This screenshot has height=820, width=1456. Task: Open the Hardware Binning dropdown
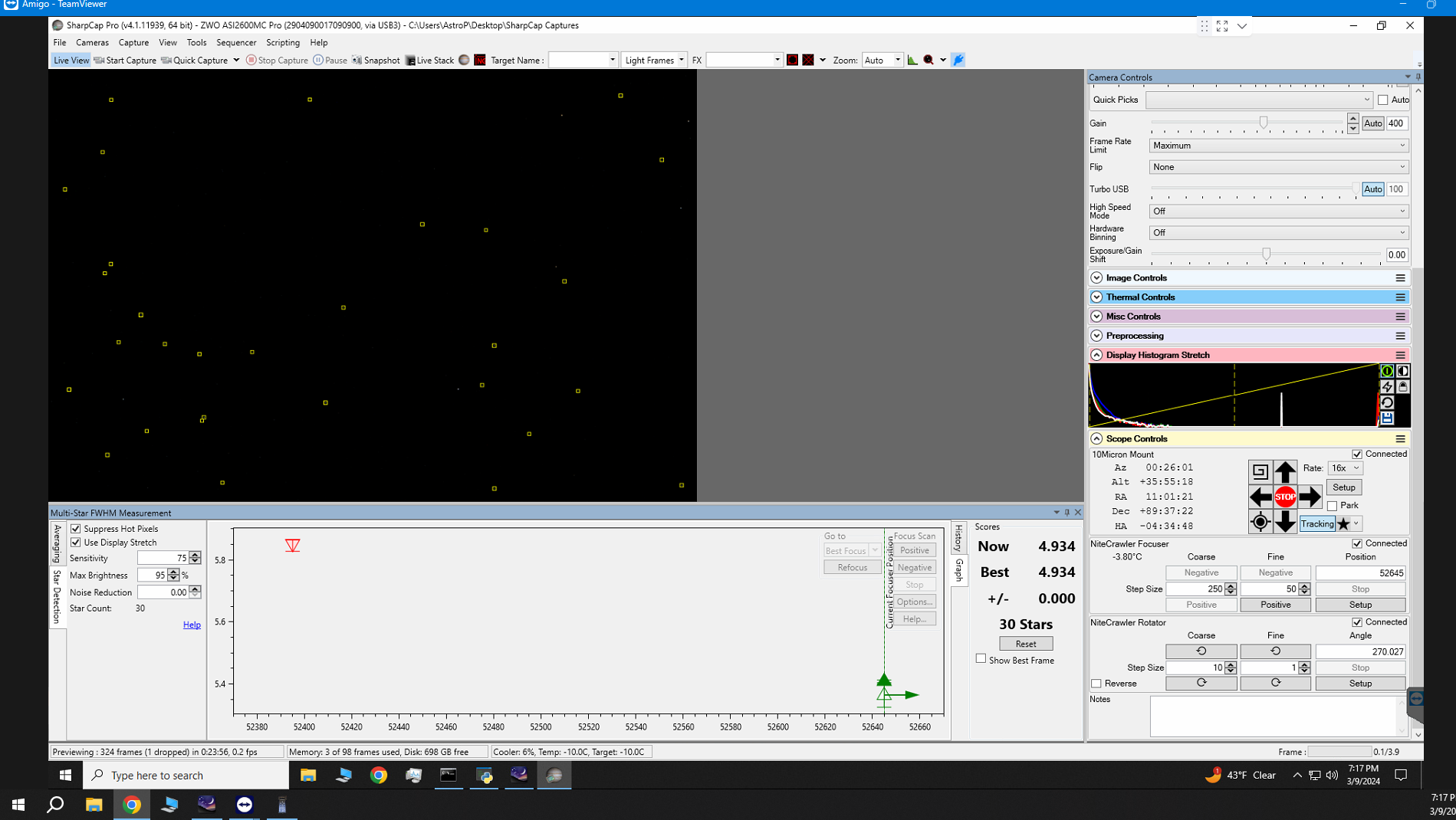tap(1279, 233)
